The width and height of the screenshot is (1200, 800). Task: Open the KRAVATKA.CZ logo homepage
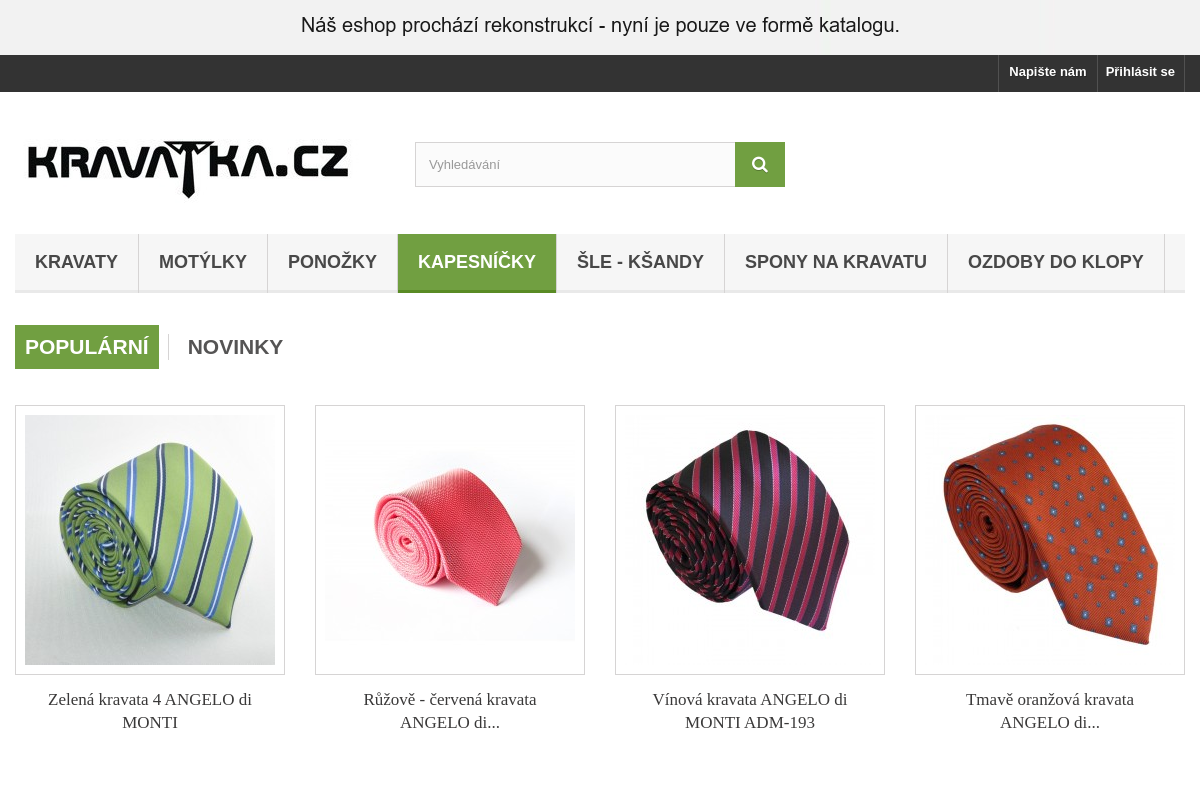[188, 169]
